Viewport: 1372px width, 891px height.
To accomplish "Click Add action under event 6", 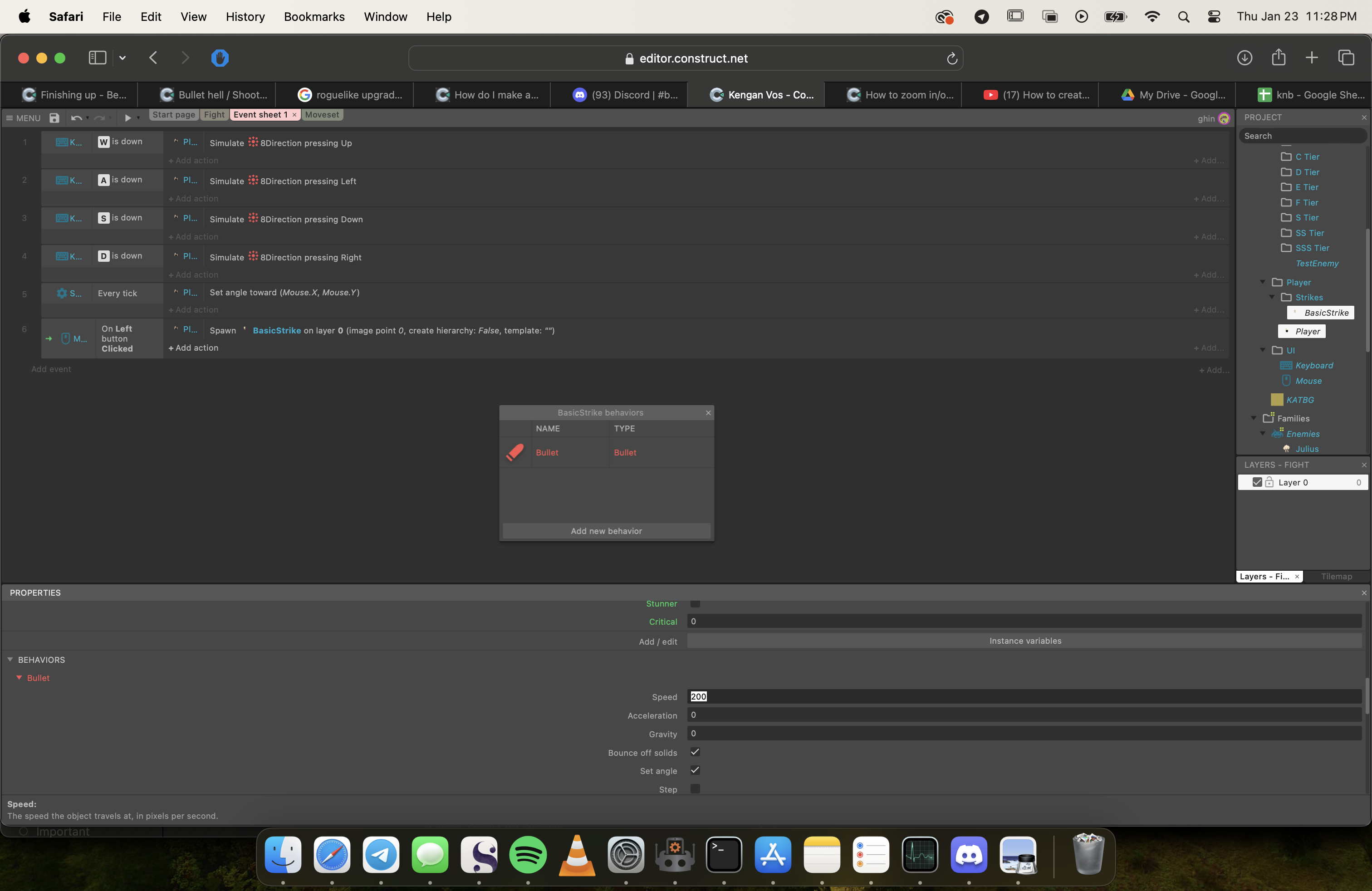I will click(x=193, y=348).
